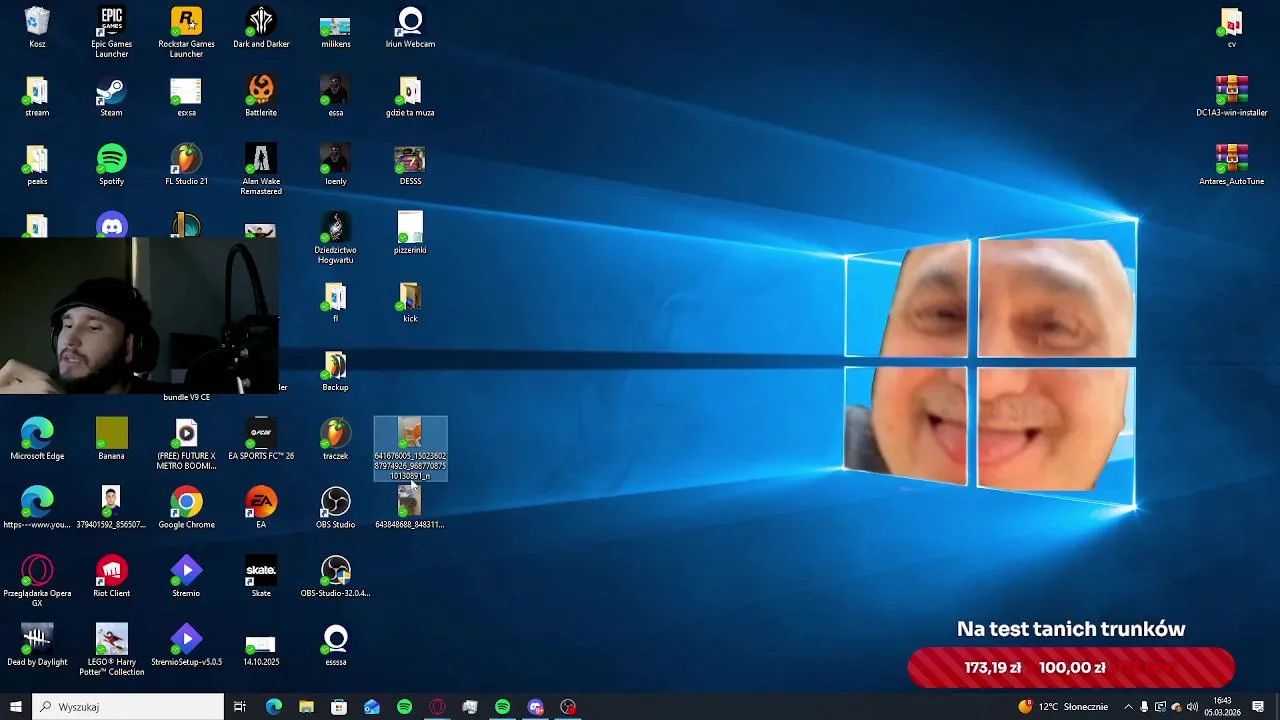Viewport: 1280px width, 720px height.
Task: Open the Iriun Webcam app icon
Action: pyautogui.click(x=410, y=27)
